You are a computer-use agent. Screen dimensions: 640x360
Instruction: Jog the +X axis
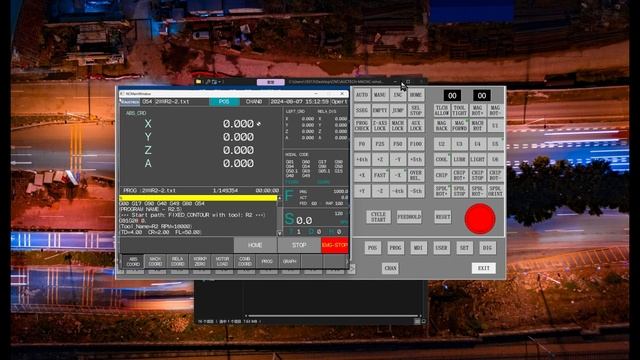pyautogui.click(x=362, y=175)
